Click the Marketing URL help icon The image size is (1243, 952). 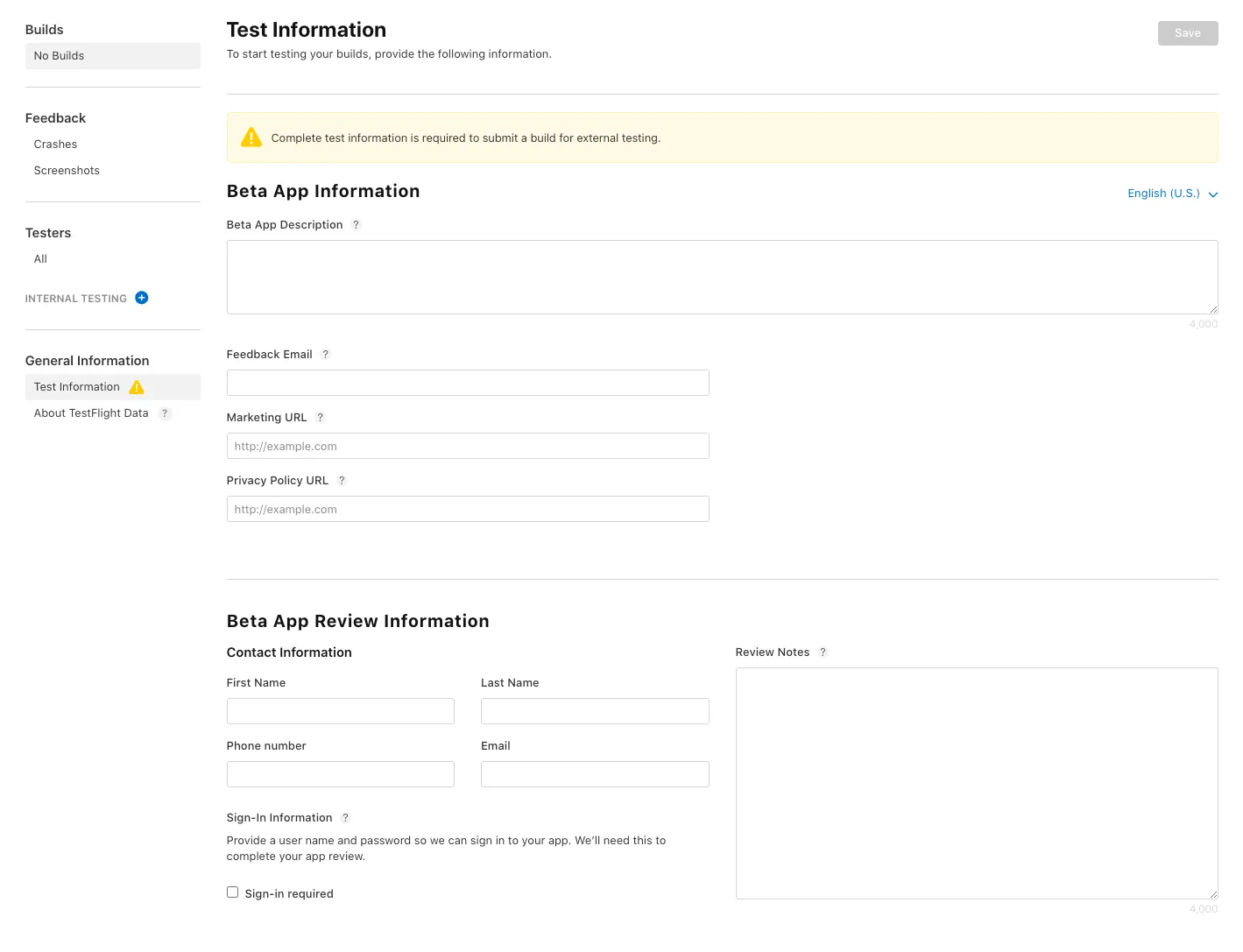tap(321, 418)
